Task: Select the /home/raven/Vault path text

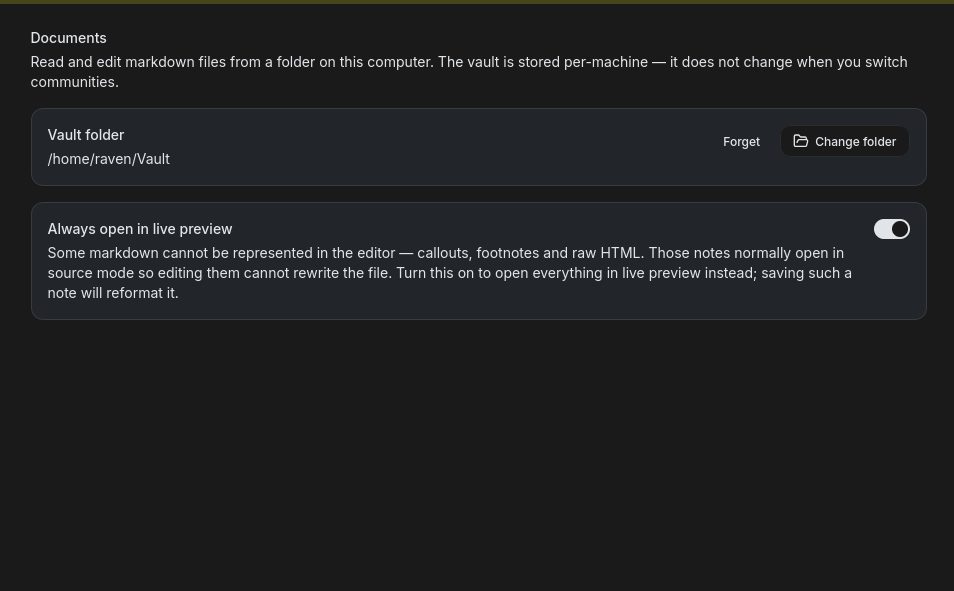Action: pyautogui.click(x=108, y=159)
